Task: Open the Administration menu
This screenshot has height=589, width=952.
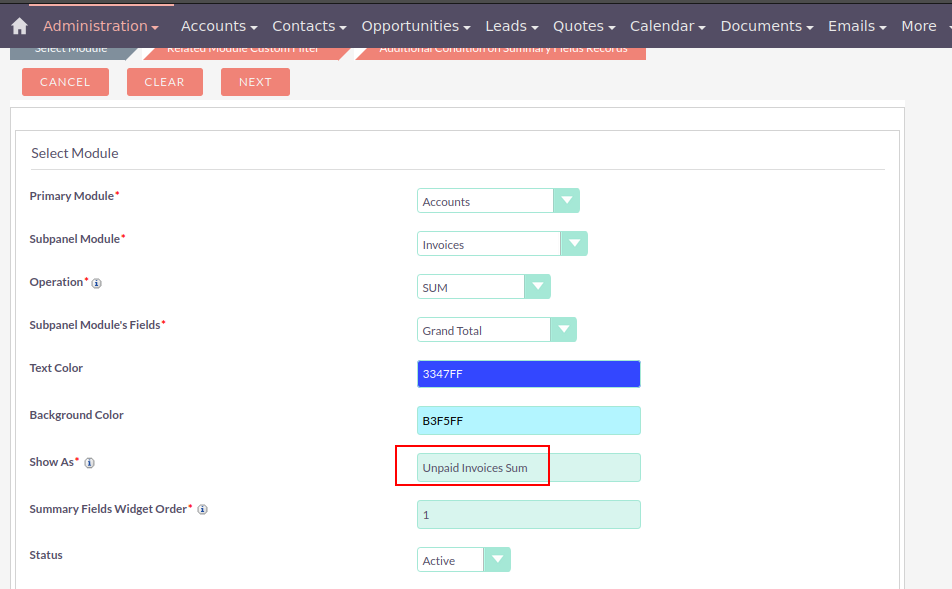Action: [x=100, y=26]
